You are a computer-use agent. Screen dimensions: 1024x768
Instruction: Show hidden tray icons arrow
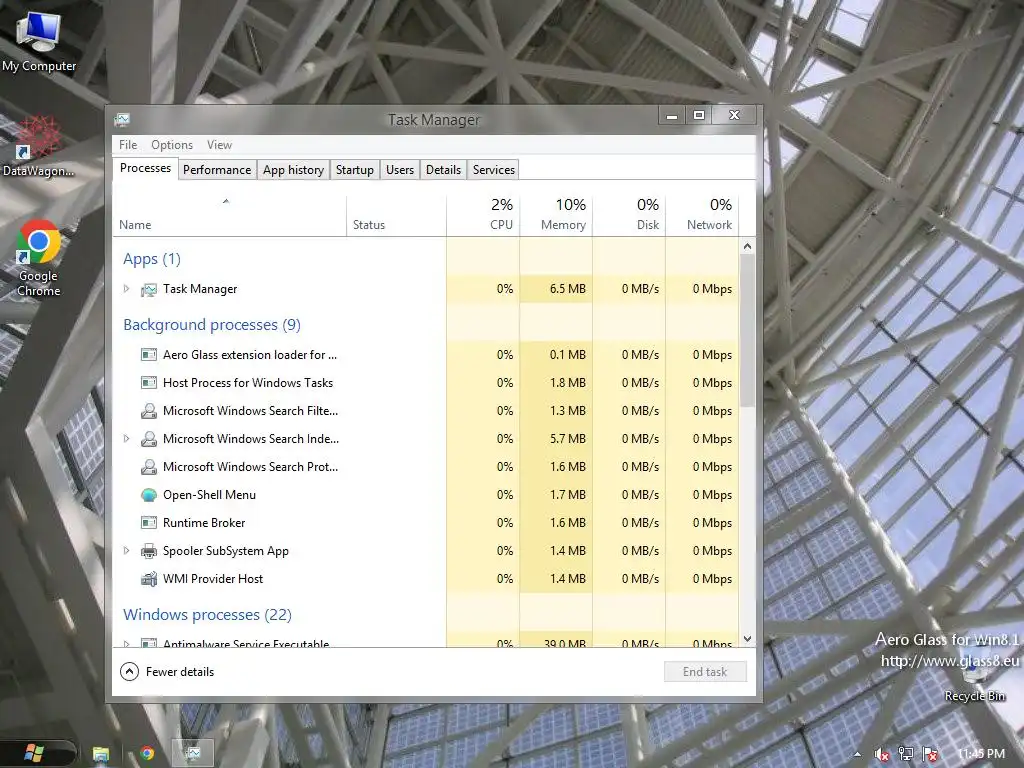click(x=857, y=754)
